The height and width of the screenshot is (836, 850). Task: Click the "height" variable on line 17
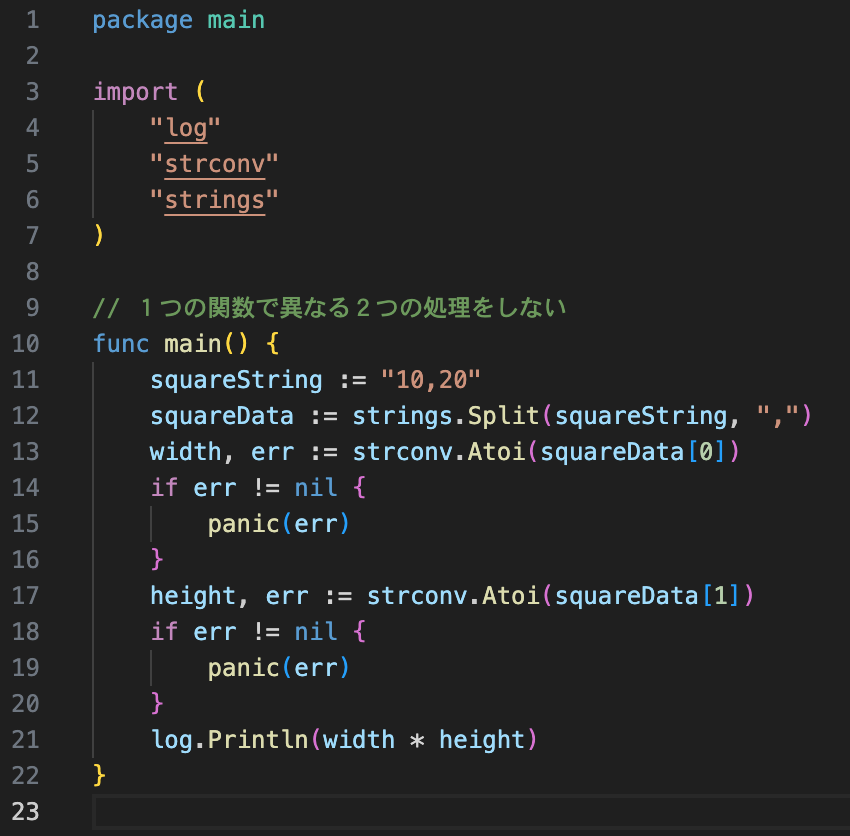point(193,596)
